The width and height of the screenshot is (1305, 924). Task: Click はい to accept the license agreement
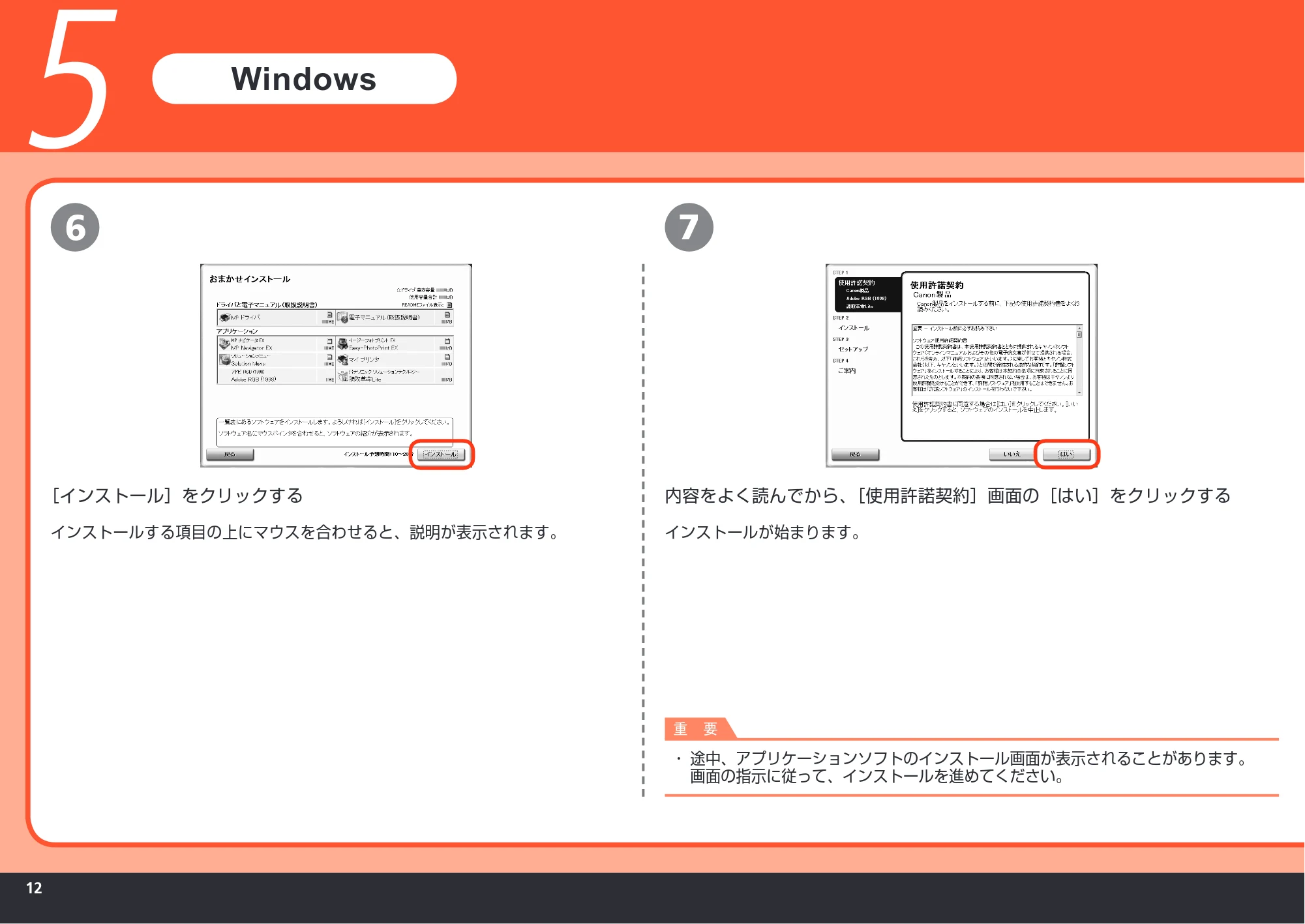(1066, 455)
